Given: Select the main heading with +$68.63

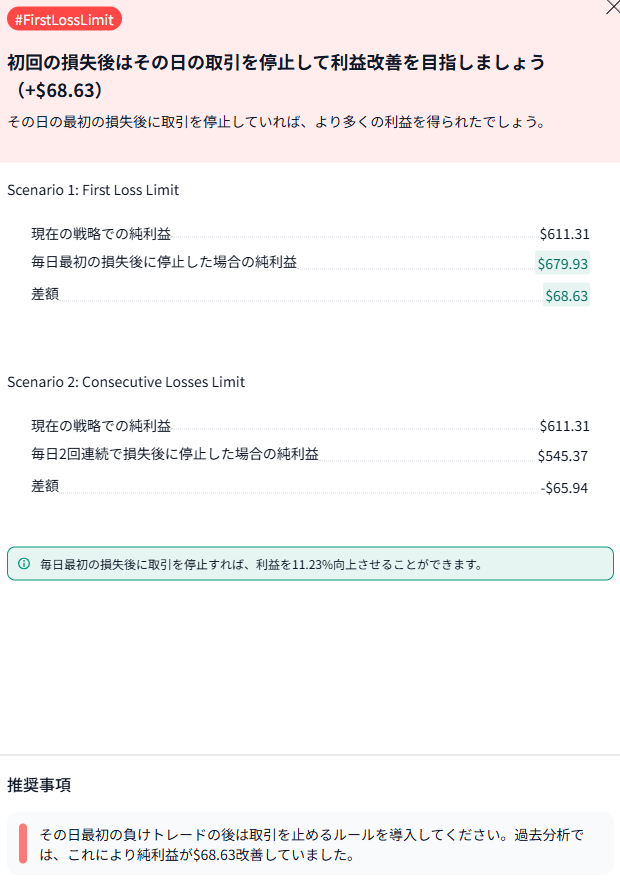Looking at the screenshot, I should [276, 76].
